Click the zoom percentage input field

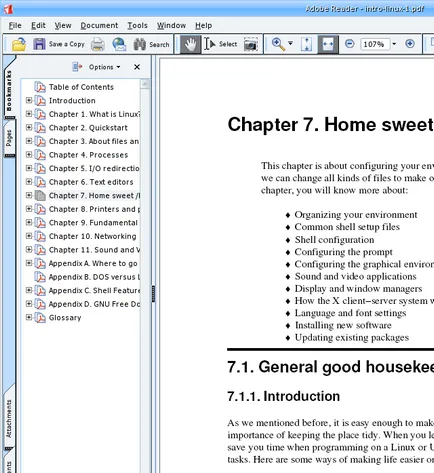(375, 44)
